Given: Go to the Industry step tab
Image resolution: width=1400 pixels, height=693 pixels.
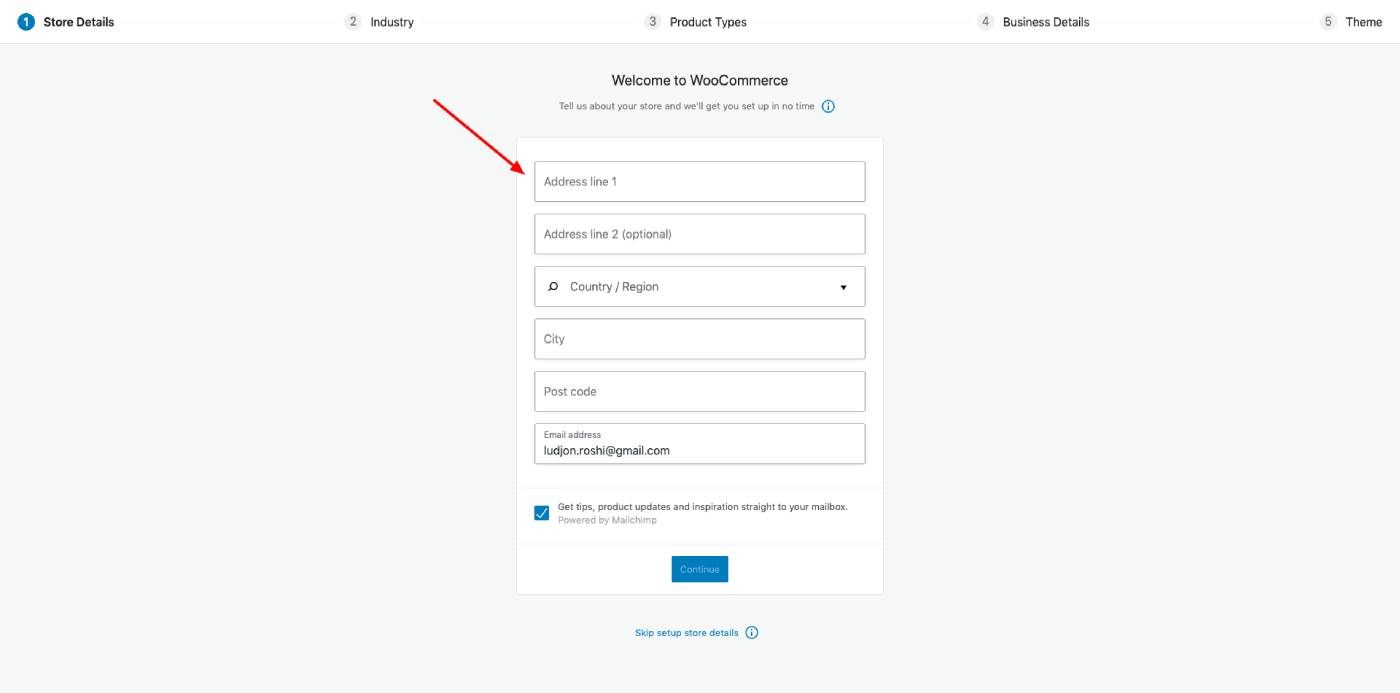Looking at the screenshot, I should tap(392, 22).
